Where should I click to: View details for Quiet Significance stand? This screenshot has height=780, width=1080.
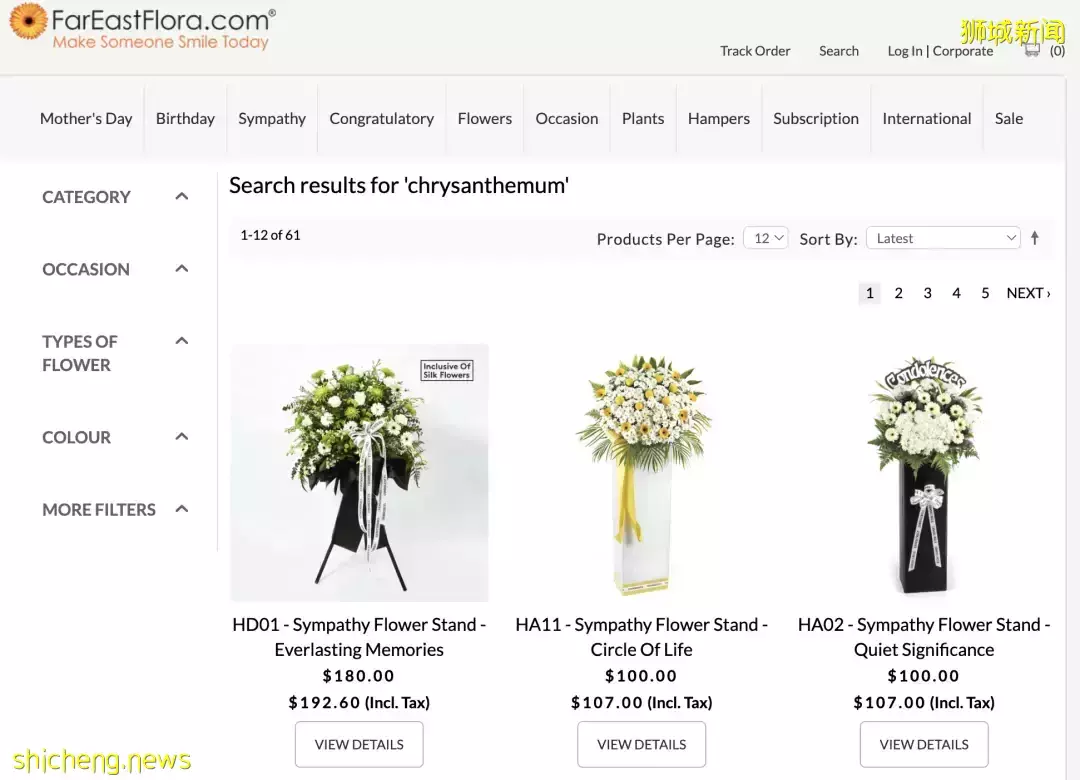[923, 744]
